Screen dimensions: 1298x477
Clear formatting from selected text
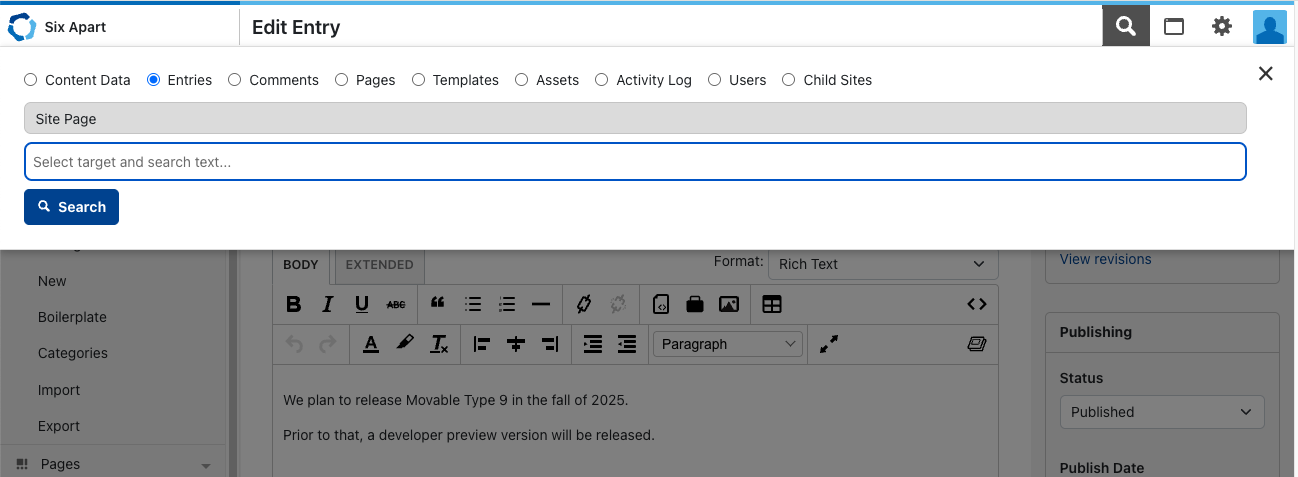click(439, 344)
